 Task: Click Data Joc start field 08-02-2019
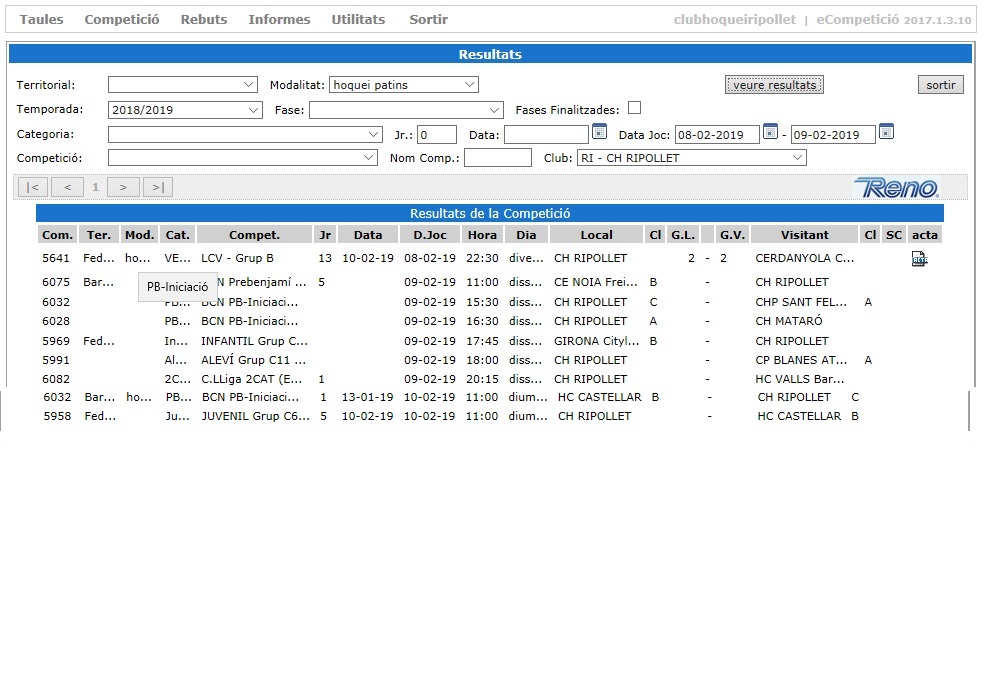coord(717,135)
